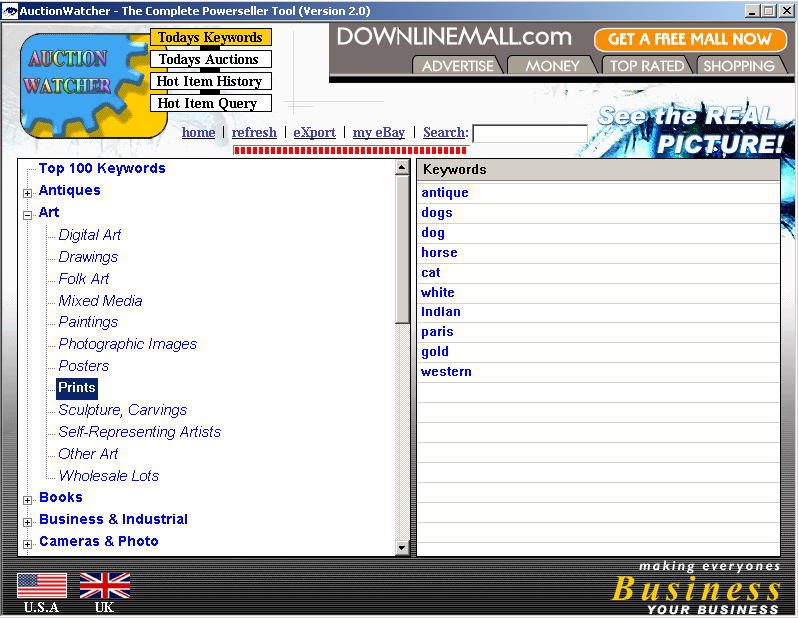This screenshot has width=798, height=618.
Task: Select Cameras & Photo tree label
Action: (99, 541)
